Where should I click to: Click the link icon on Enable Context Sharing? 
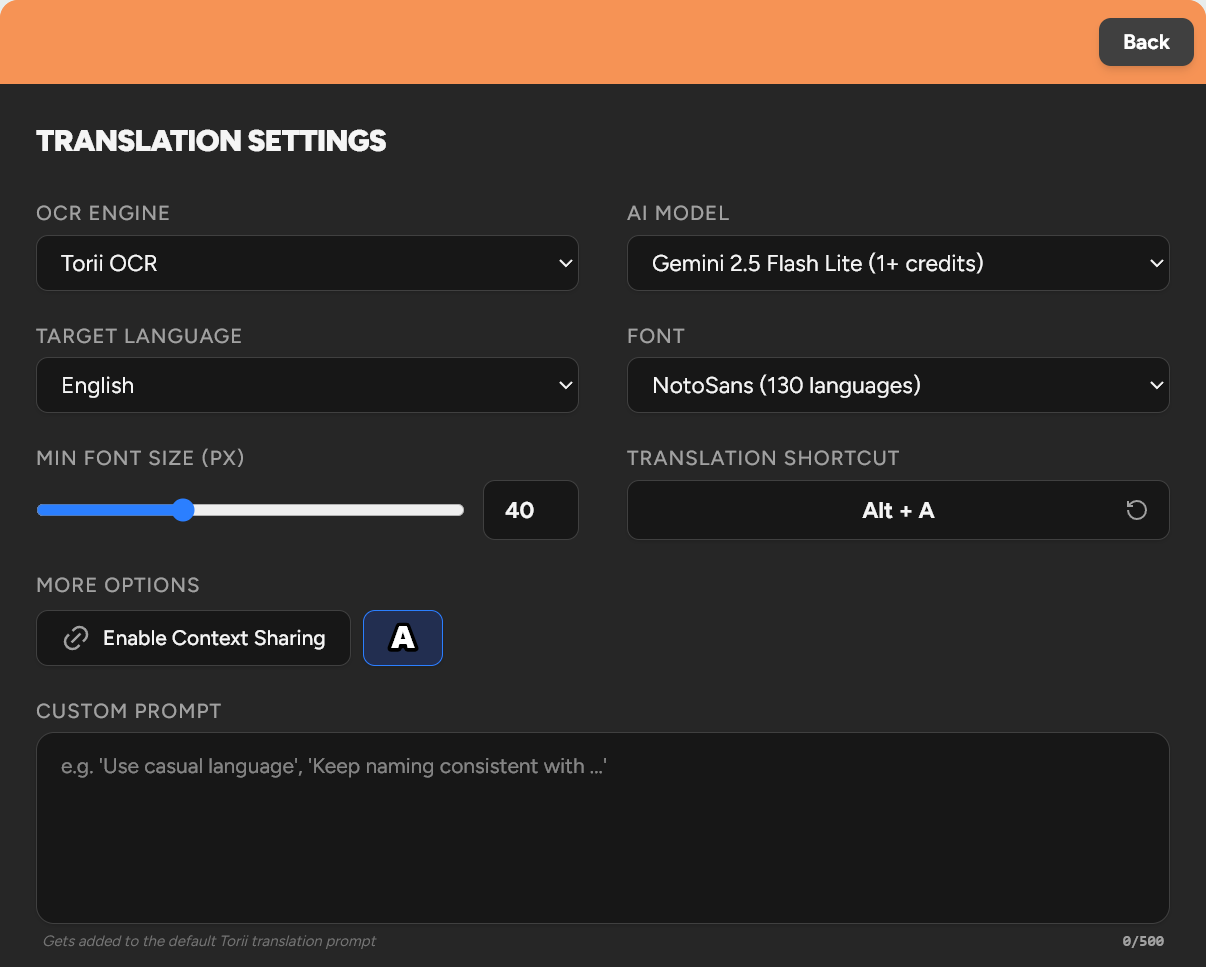coord(74,637)
